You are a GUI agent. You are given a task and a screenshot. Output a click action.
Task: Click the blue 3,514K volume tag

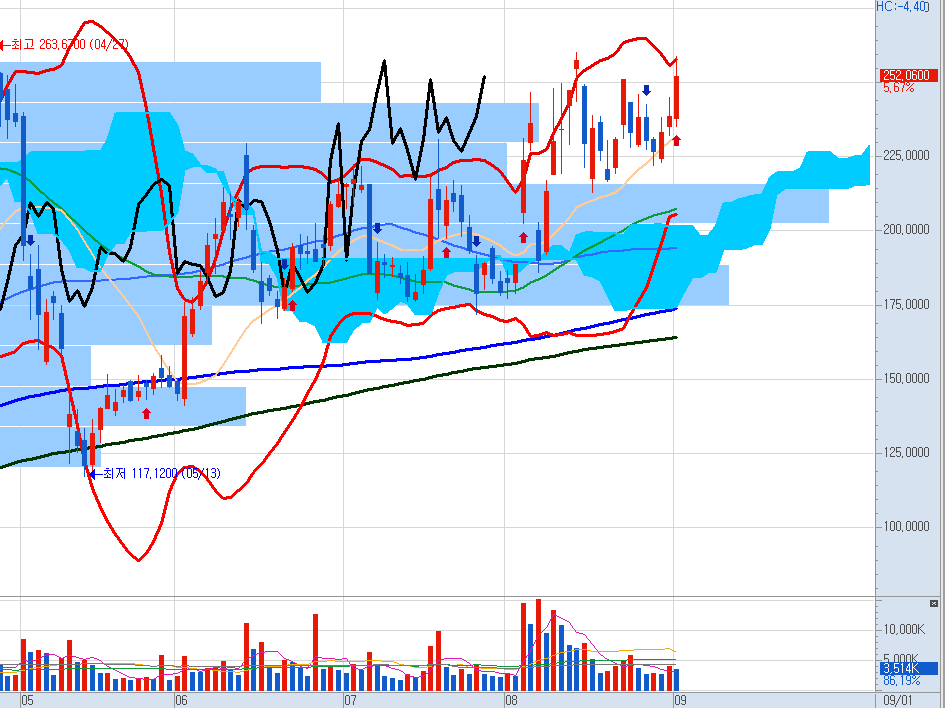(909, 668)
